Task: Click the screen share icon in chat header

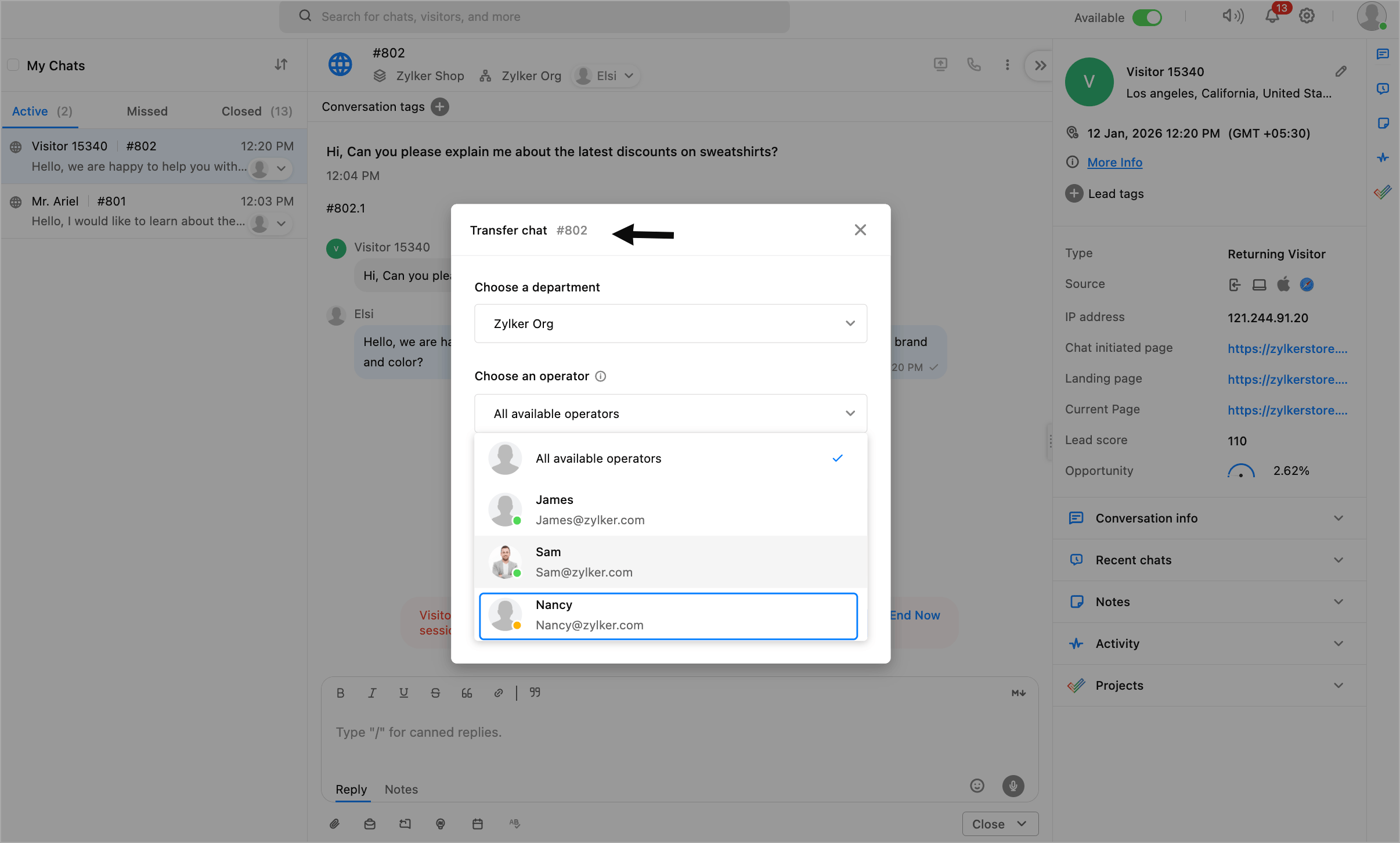Action: click(940, 64)
